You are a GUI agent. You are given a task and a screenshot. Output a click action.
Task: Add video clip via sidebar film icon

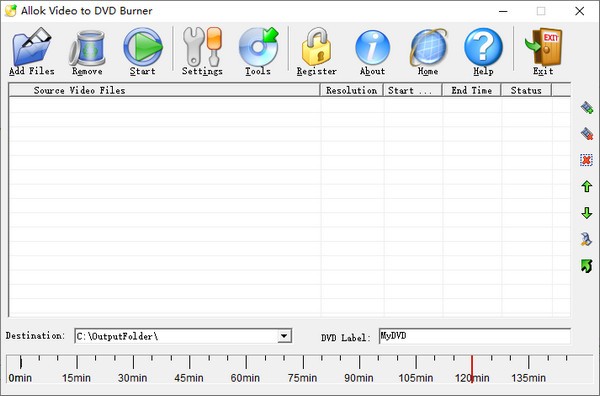click(587, 108)
